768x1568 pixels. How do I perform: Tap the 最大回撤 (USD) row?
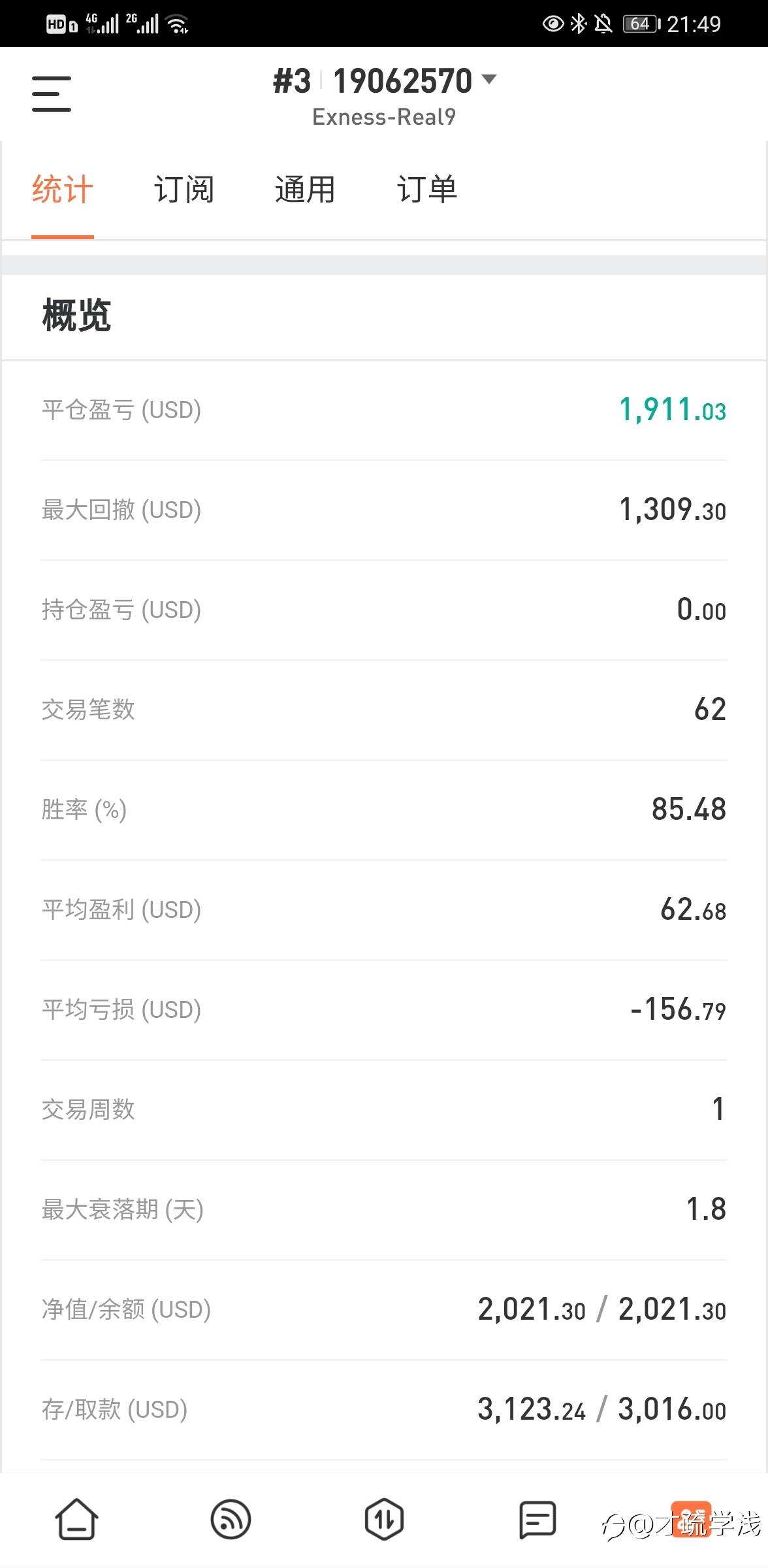[x=384, y=510]
